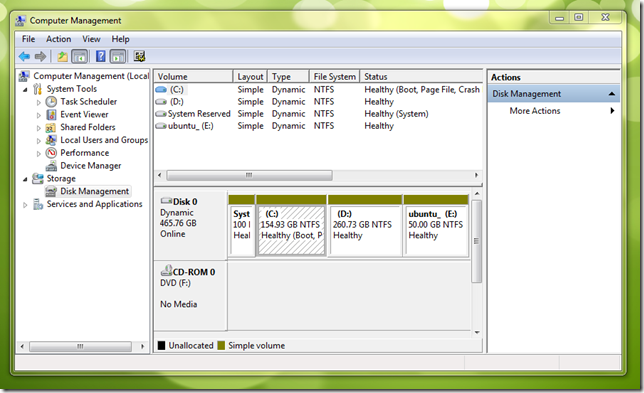Viewport: 644px width, 393px height.
Task: Sort by the Status column header
Action: [x=421, y=76]
